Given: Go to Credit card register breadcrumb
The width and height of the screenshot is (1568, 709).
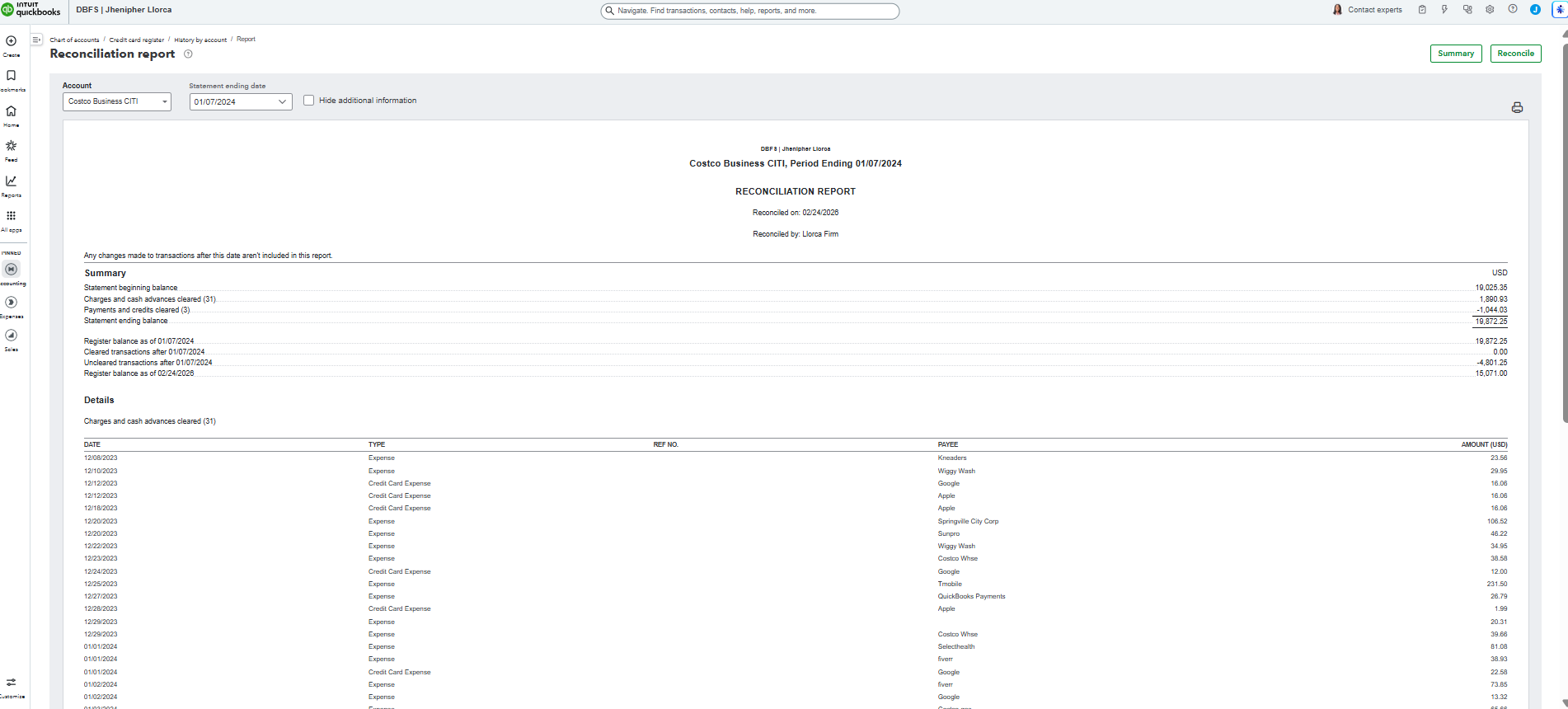Looking at the screenshot, I should click(137, 40).
